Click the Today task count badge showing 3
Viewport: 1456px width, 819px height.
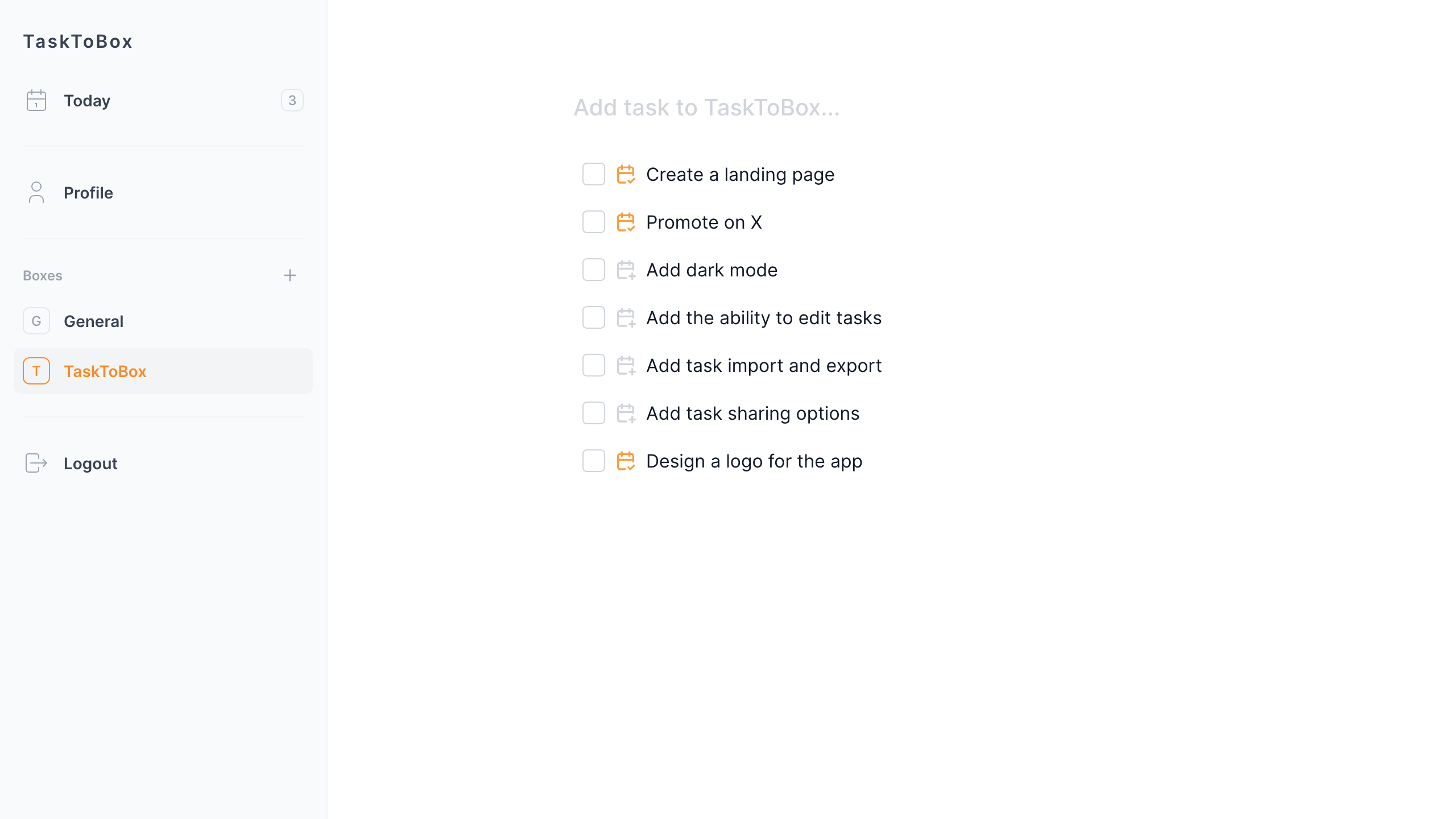click(292, 100)
